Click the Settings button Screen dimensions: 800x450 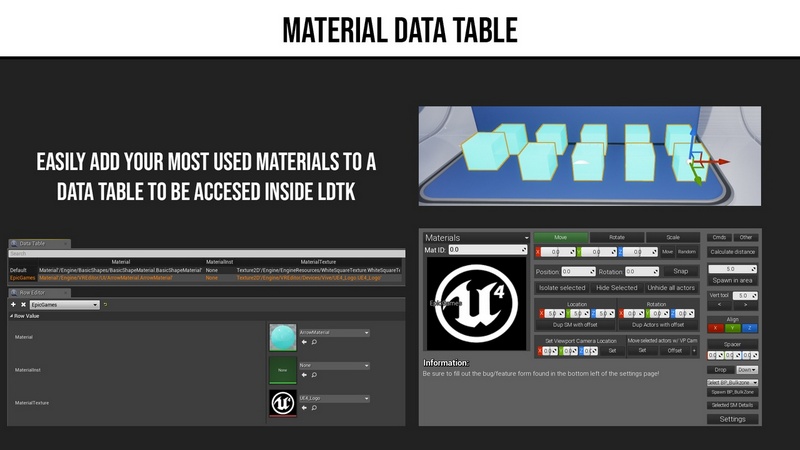coord(732,419)
